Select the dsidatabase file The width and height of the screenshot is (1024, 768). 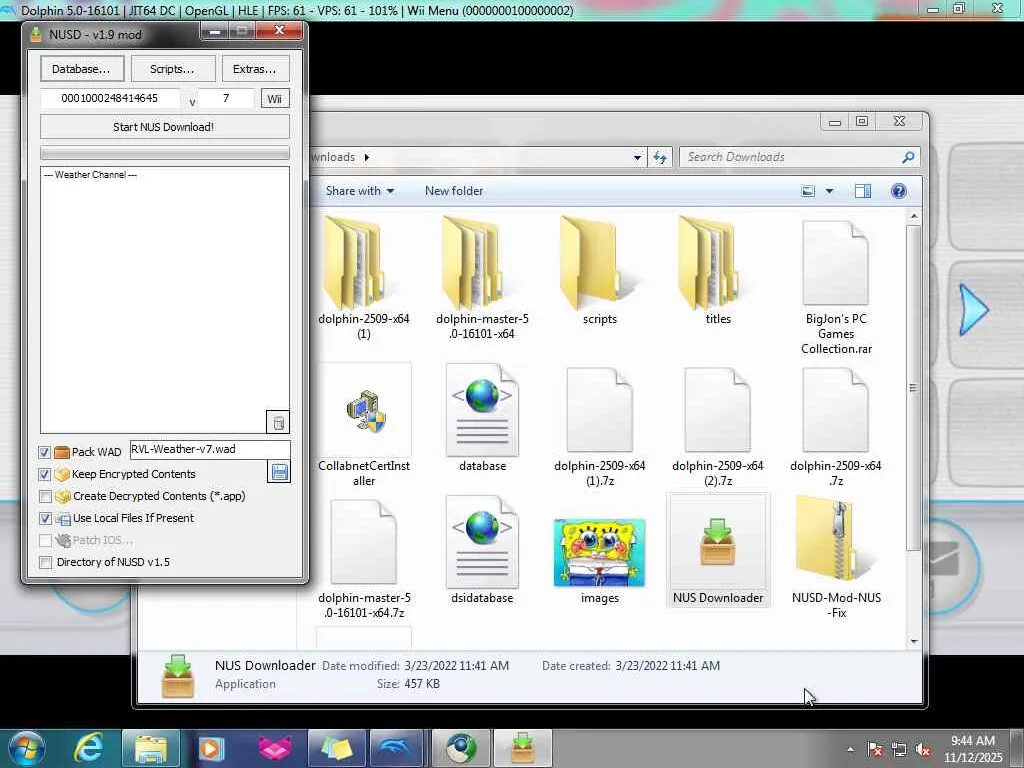(482, 551)
